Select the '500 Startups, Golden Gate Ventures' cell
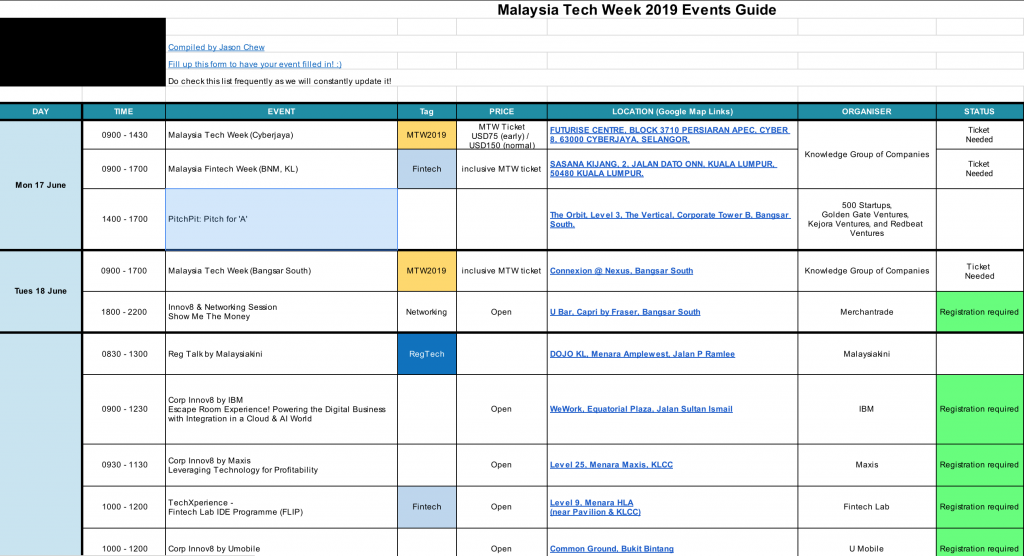 click(867, 220)
